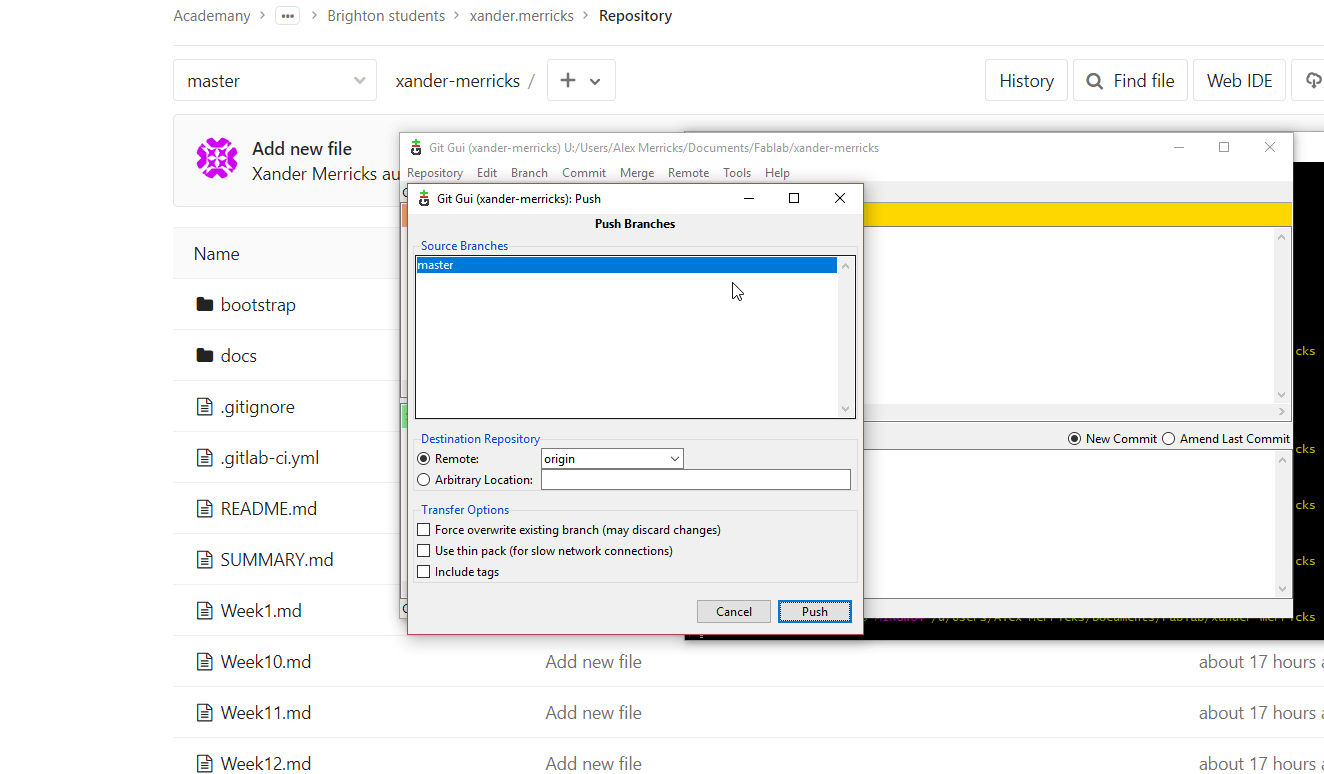Click the Name column header
Screen dimensions: 1324x774
pyautogui.click(x=217, y=253)
